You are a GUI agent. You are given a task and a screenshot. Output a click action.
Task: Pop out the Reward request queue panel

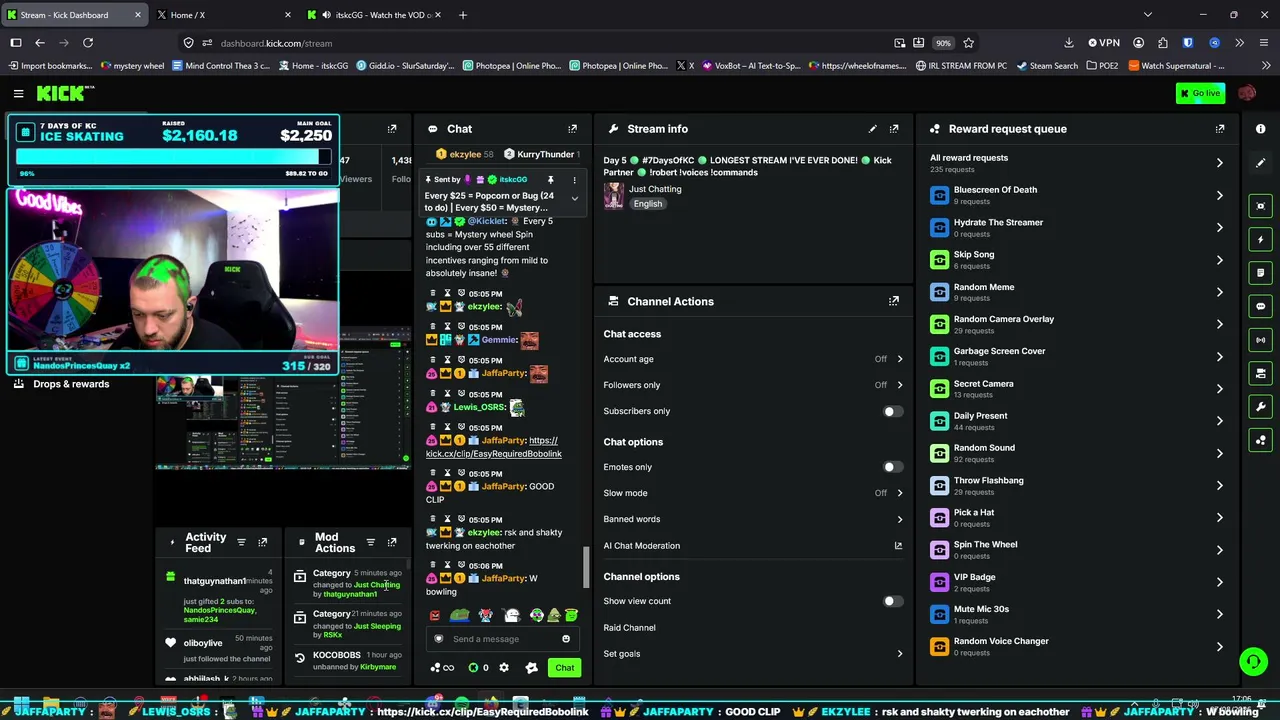1220,129
